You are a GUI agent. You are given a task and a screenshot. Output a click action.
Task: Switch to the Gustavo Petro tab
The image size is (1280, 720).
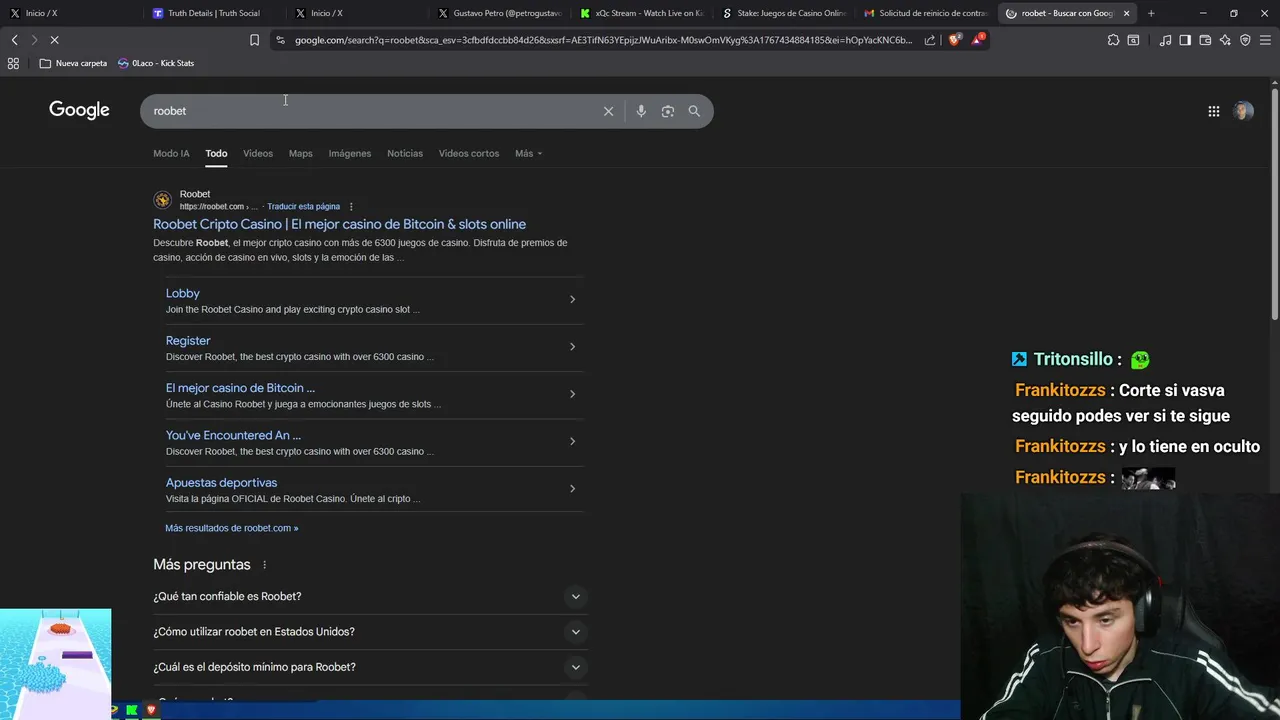500,13
